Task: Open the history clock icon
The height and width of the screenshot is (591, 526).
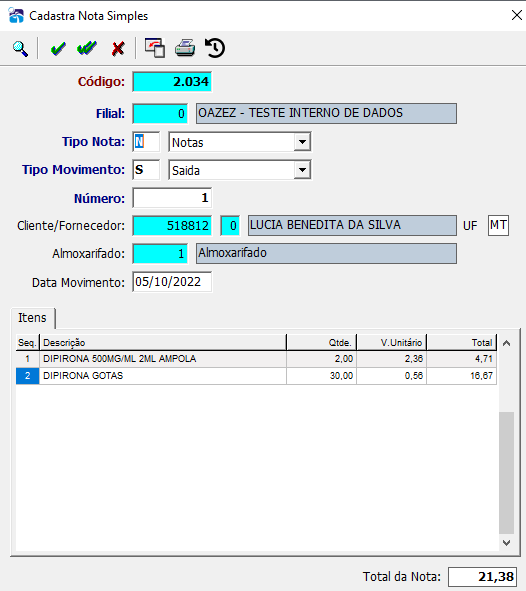Action: (215, 48)
